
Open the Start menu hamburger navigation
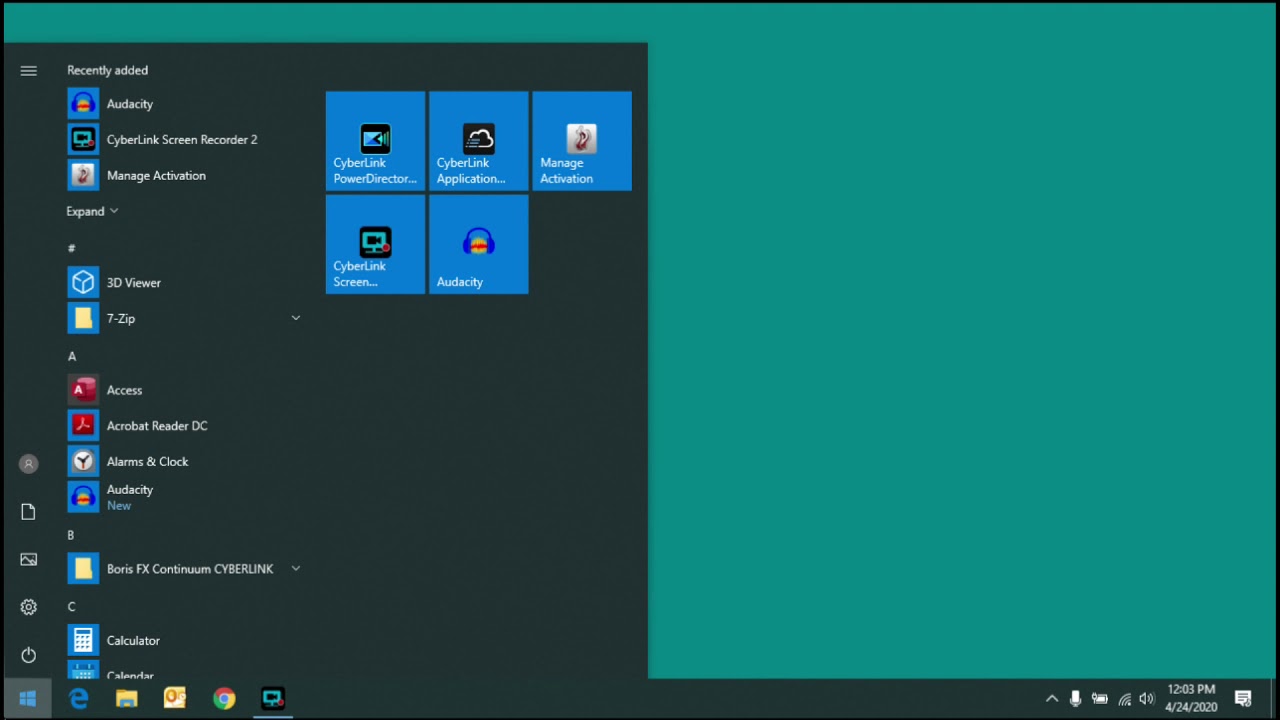[28, 71]
